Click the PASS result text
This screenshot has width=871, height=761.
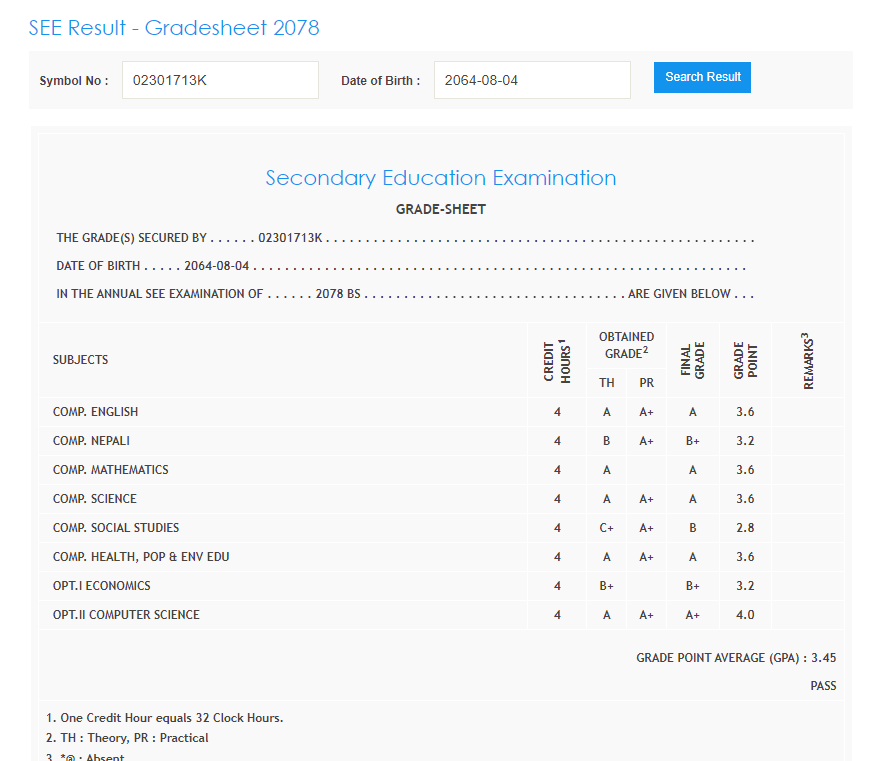pyautogui.click(x=823, y=686)
